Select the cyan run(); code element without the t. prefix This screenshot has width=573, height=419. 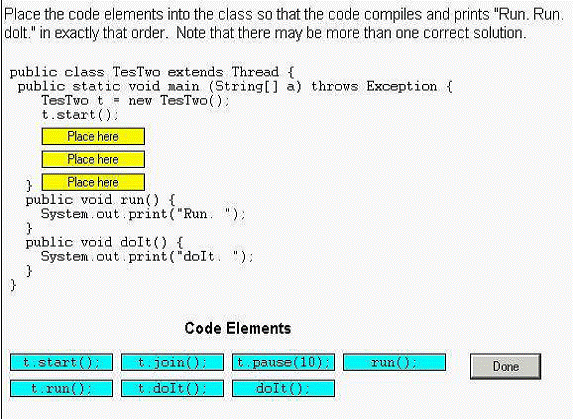point(394,362)
